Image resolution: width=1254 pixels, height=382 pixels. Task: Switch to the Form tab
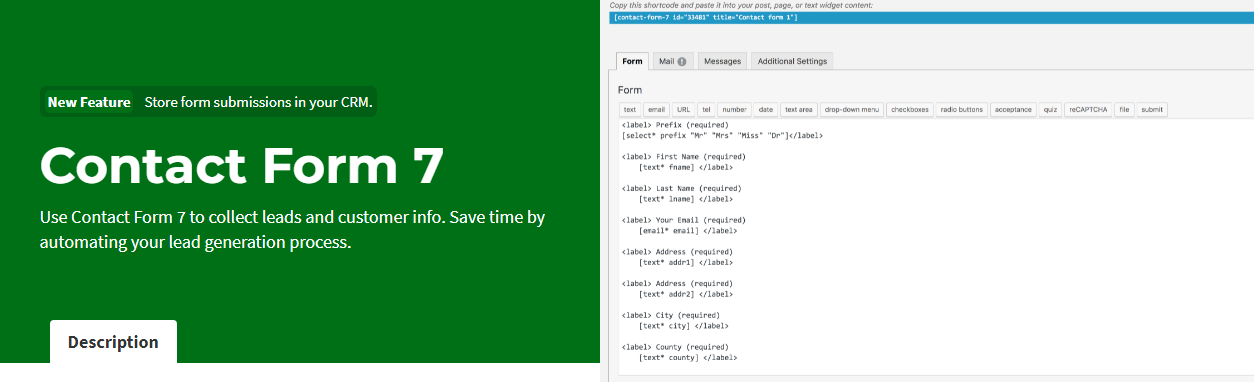tap(631, 61)
